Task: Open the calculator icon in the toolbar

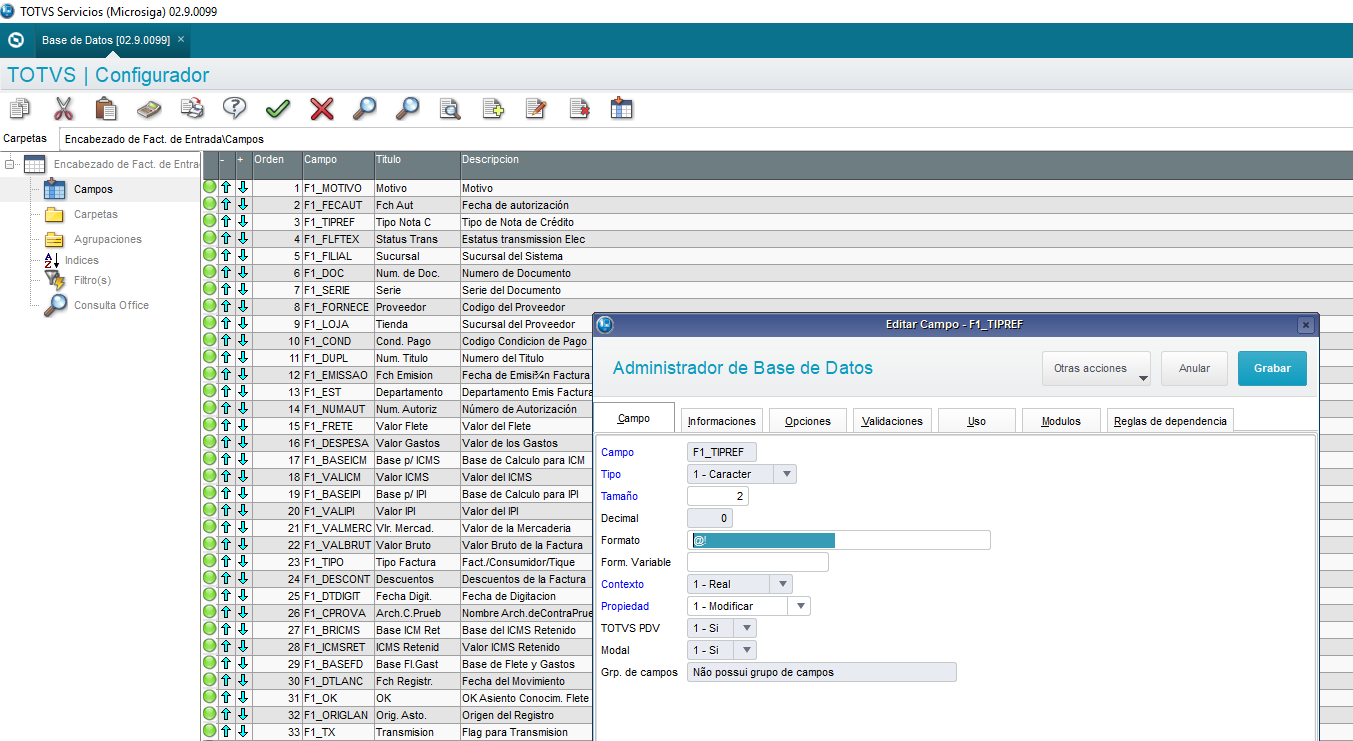Action: coord(149,108)
